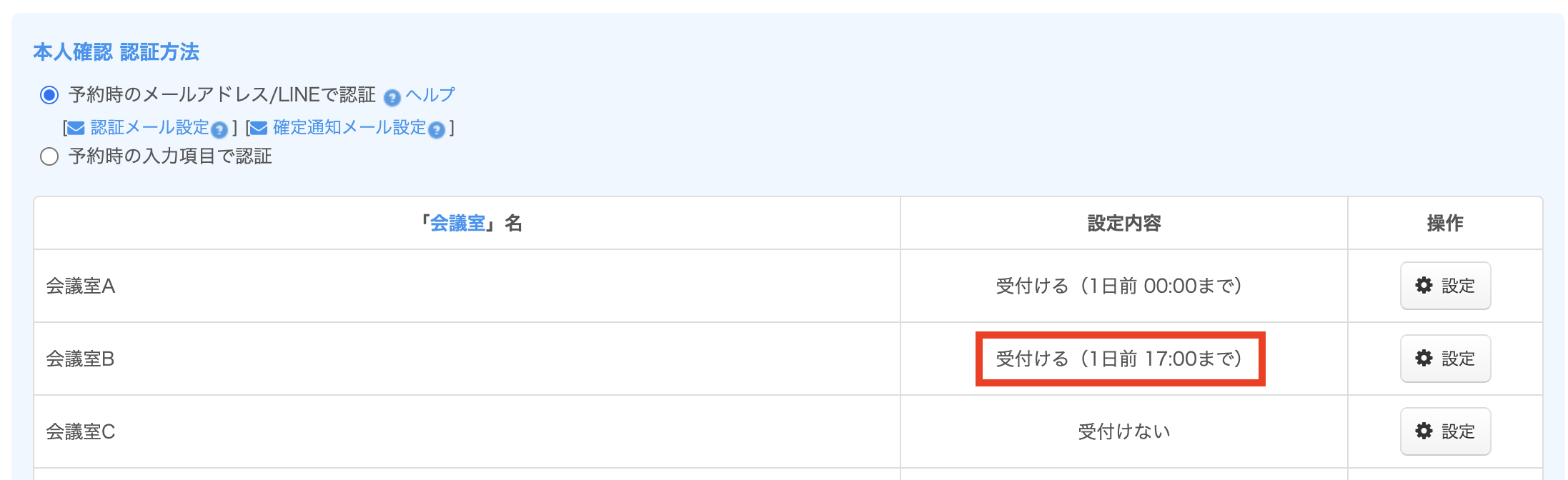The width and height of the screenshot is (1568, 480).
Task: Click 会議室B highlighted setting value
Action: (x=1120, y=359)
